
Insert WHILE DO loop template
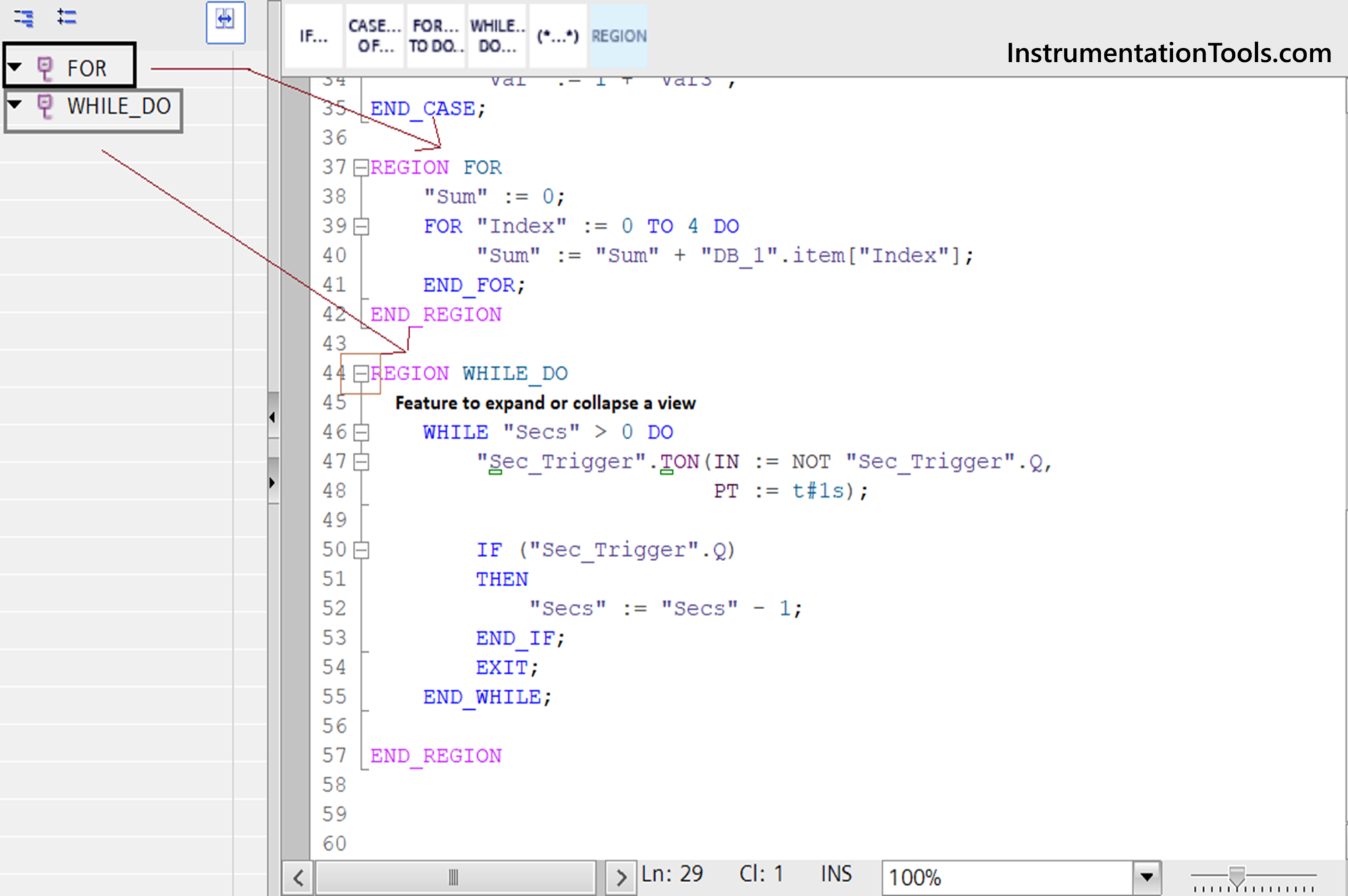point(497,36)
